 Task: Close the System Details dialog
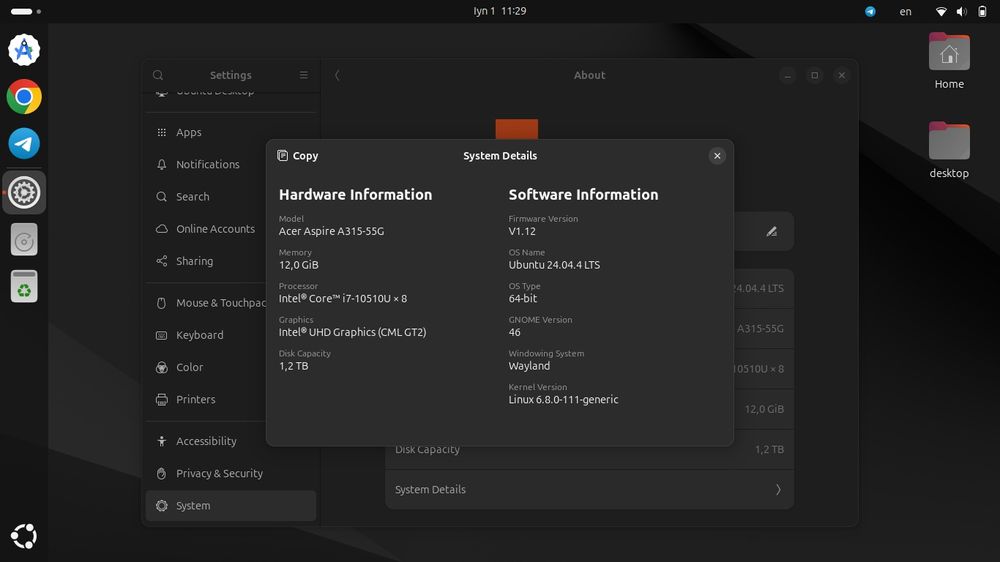click(x=717, y=156)
